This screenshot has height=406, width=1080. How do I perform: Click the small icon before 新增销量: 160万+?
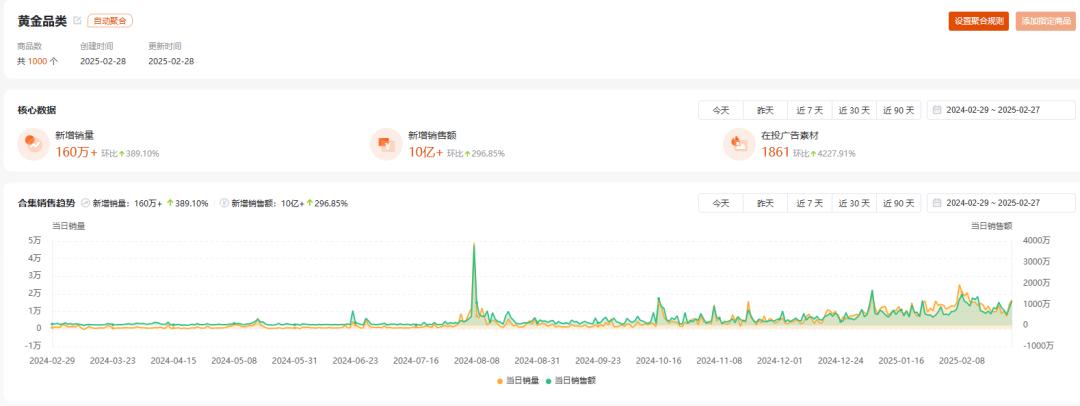(85, 203)
